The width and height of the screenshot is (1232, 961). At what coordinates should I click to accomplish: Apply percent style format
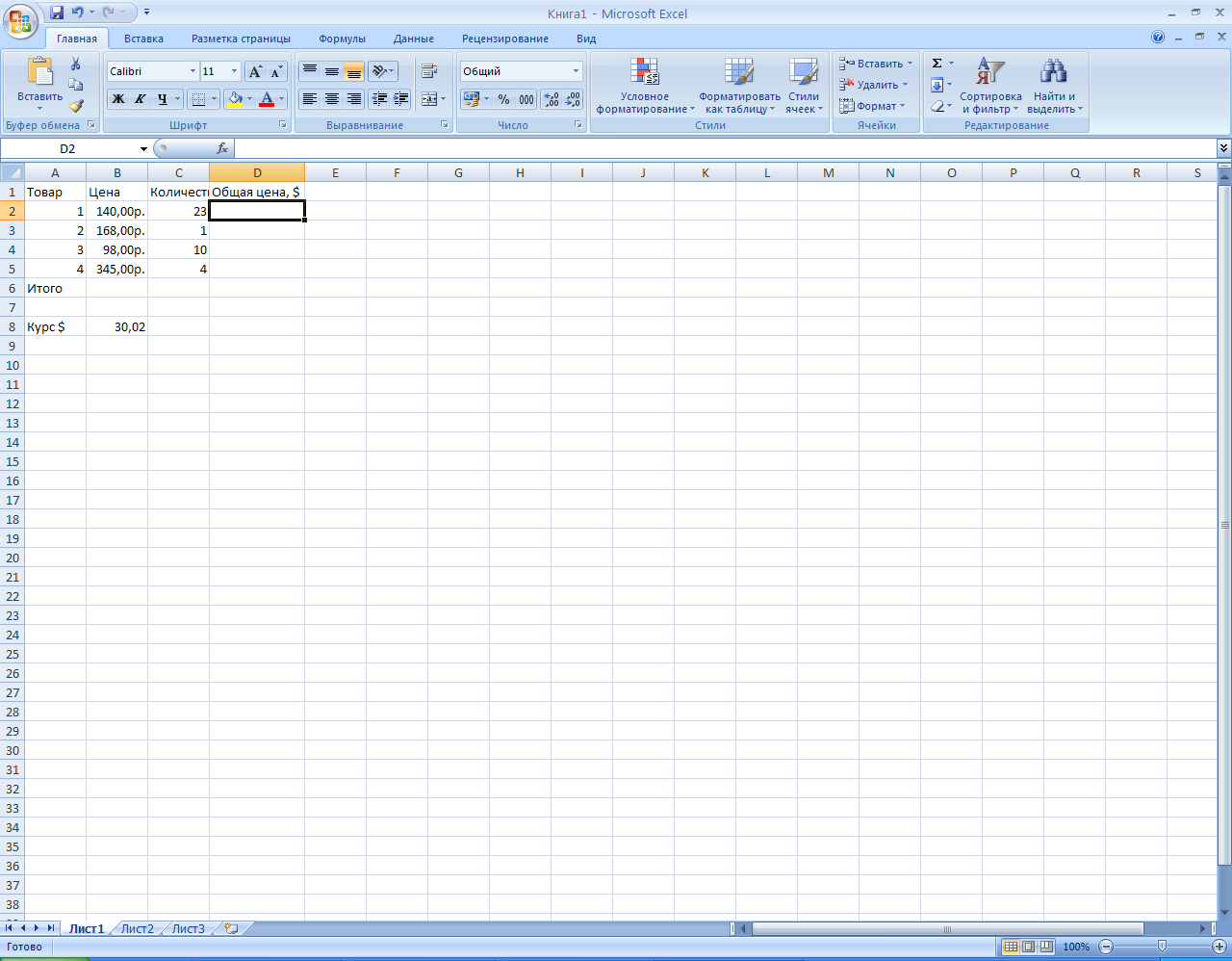point(503,99)
